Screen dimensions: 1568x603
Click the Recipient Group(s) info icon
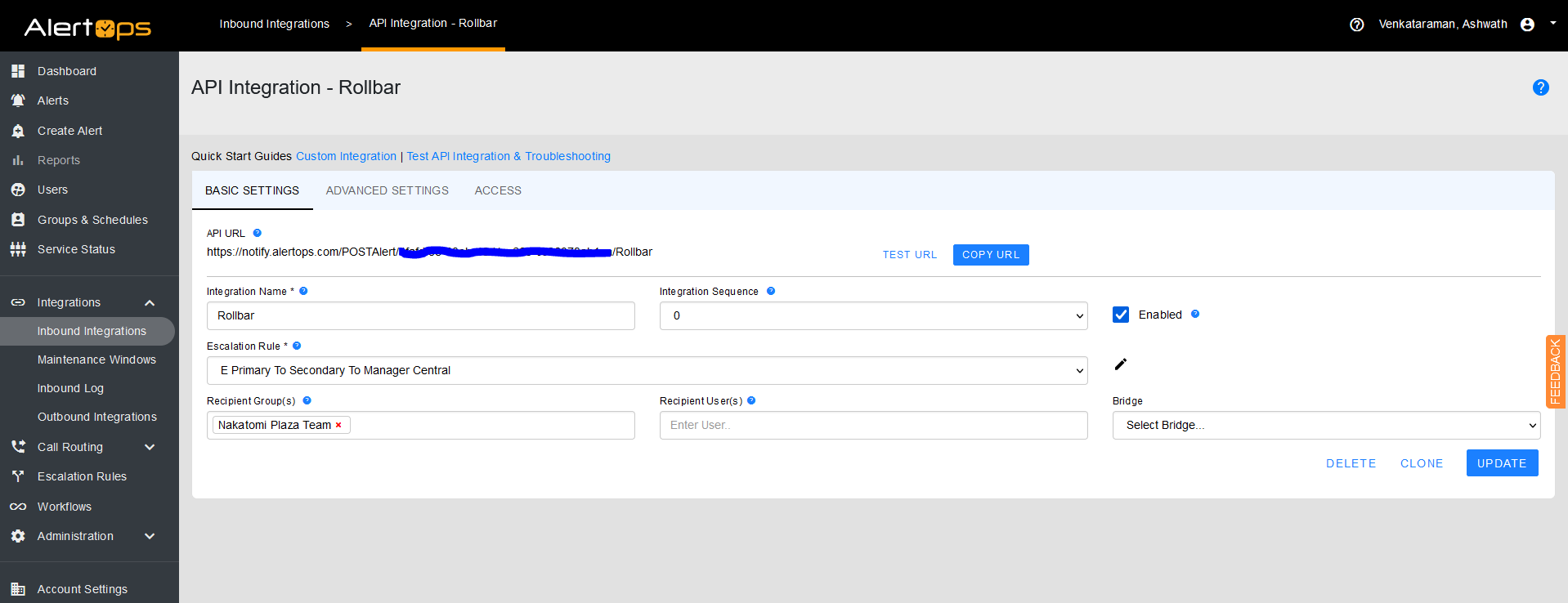307,400
